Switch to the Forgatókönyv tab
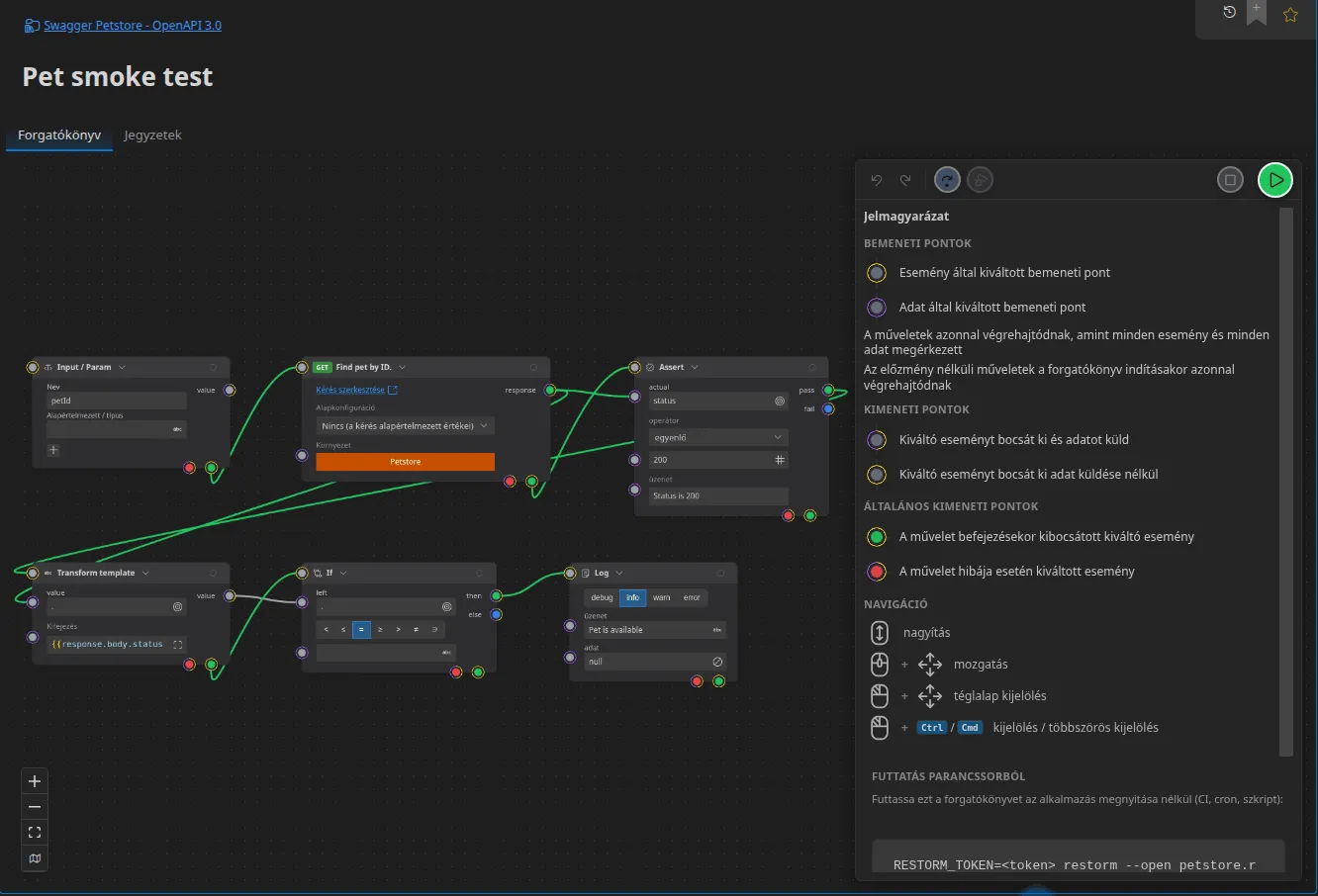Screen dimensions: 1318x896 (59, 134)
